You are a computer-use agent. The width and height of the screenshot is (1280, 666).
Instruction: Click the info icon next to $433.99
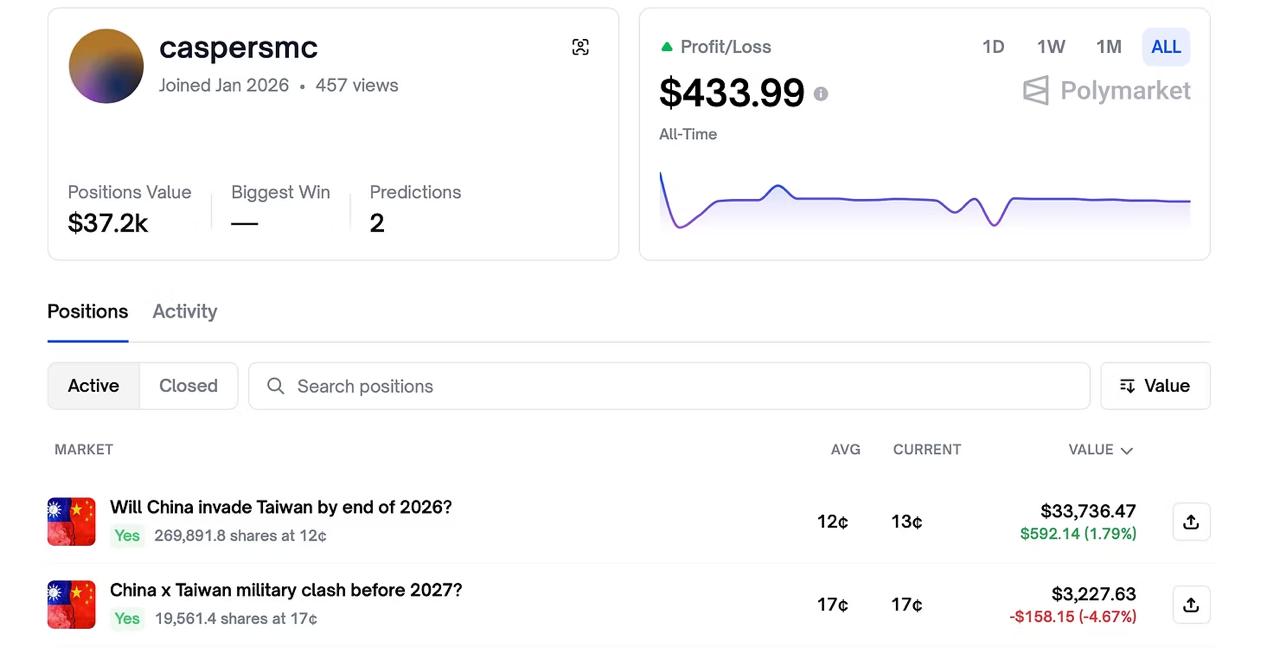tap(820, 94)
